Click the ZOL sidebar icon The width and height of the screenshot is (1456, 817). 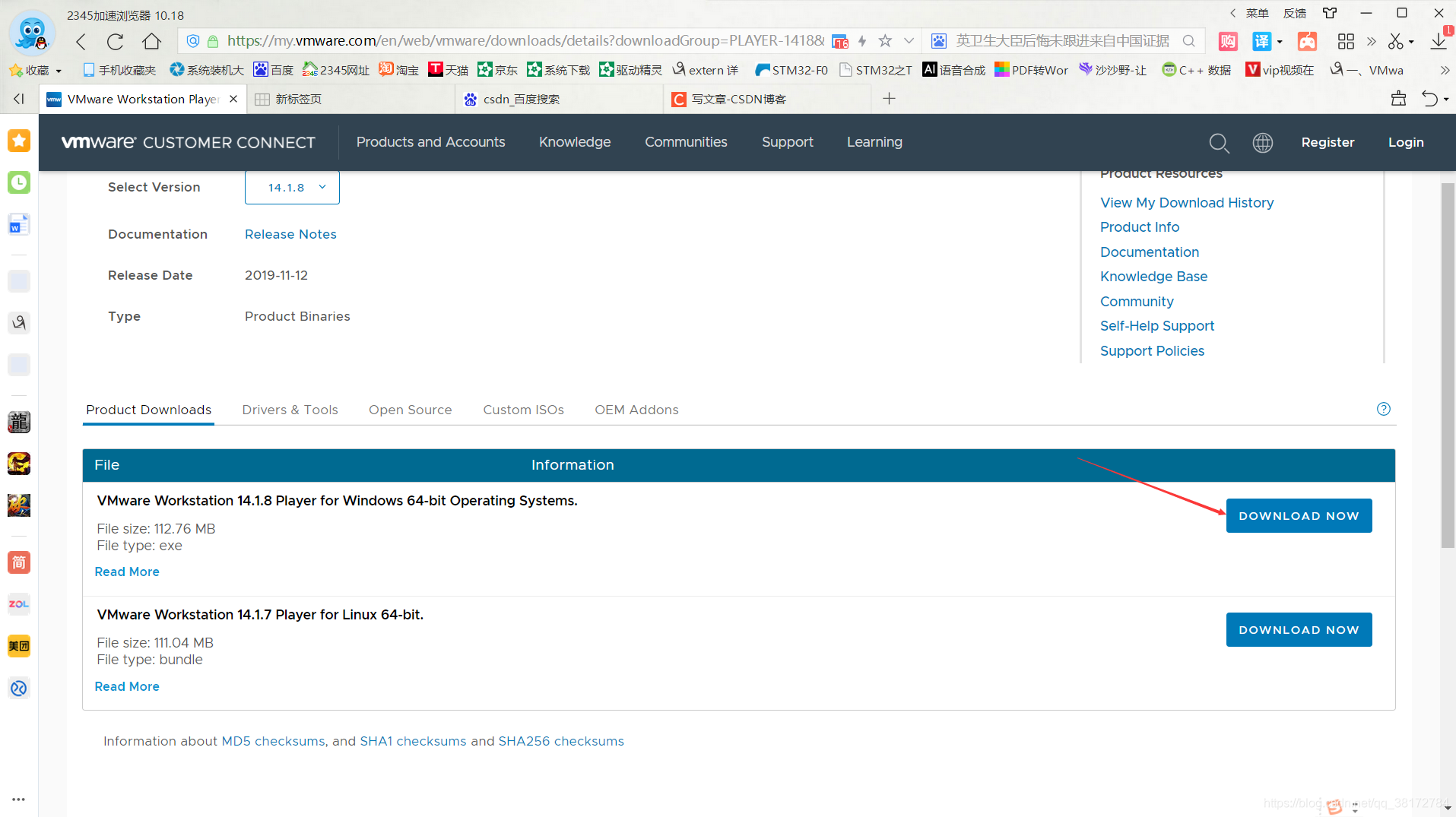pos(19,604)
